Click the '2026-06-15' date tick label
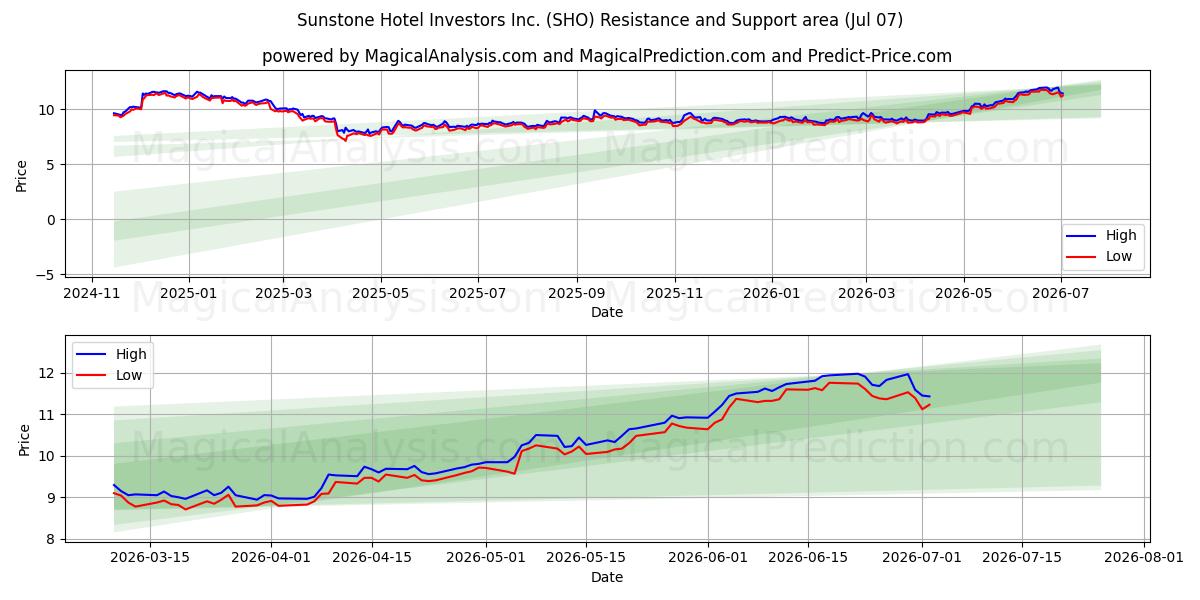Viewport: 1200px width, 600px height. 808,558
